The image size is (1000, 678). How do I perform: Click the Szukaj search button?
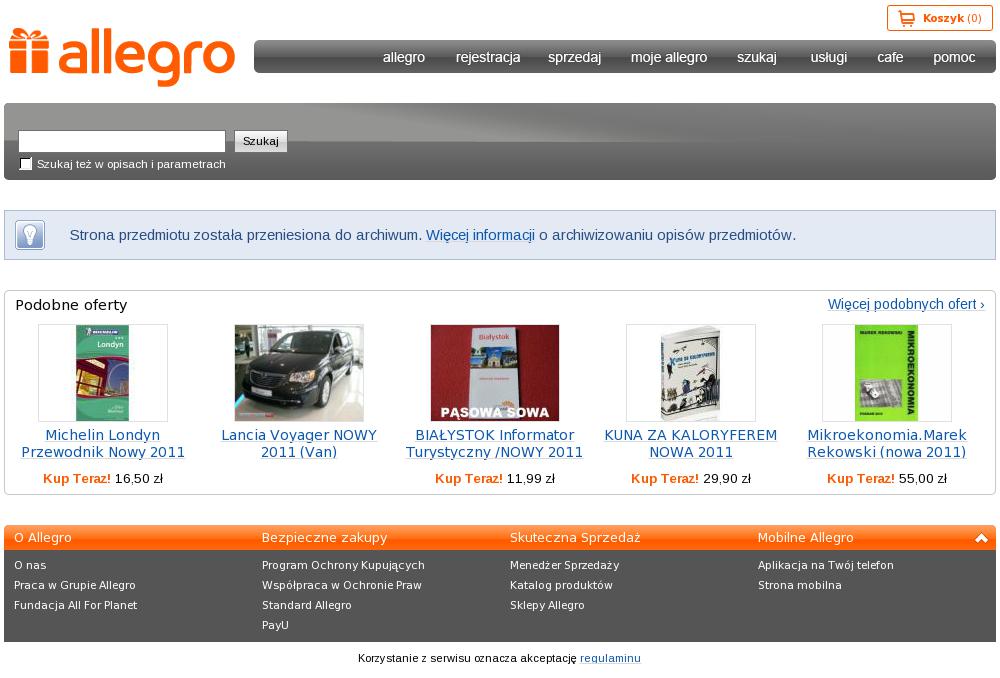point(261,141)
